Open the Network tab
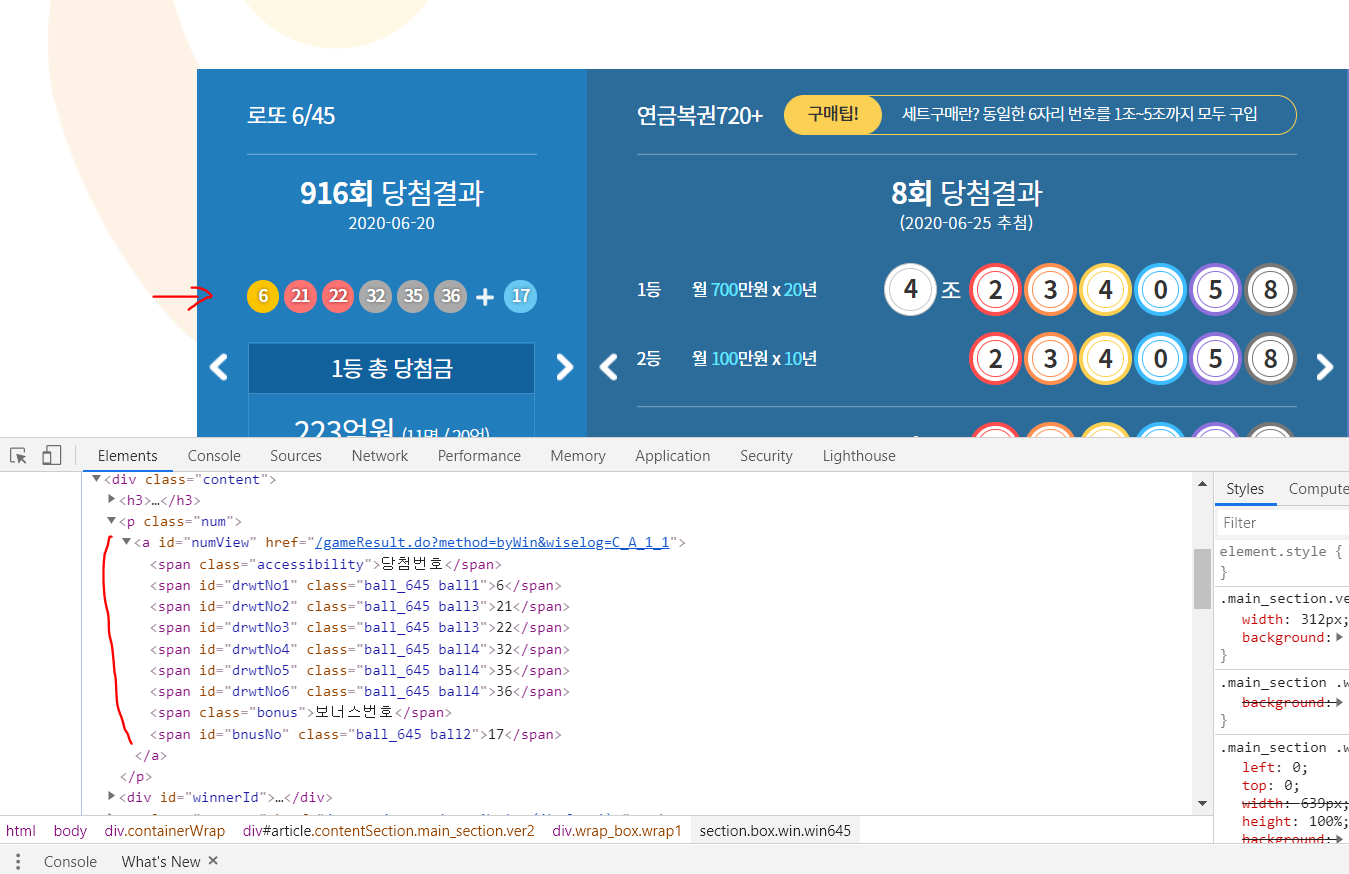 click(380, 456)
